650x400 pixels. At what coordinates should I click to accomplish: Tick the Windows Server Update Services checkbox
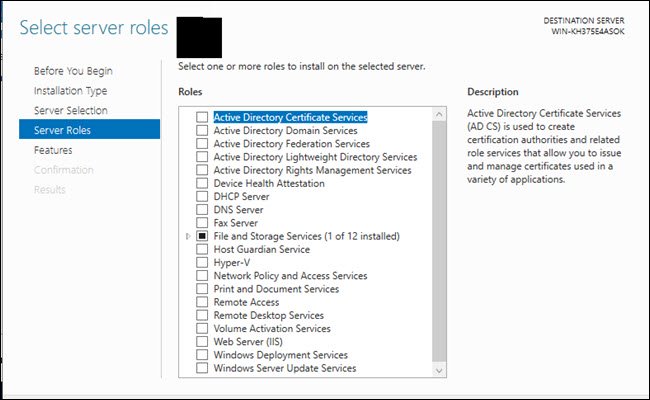[x=203, y=368]
